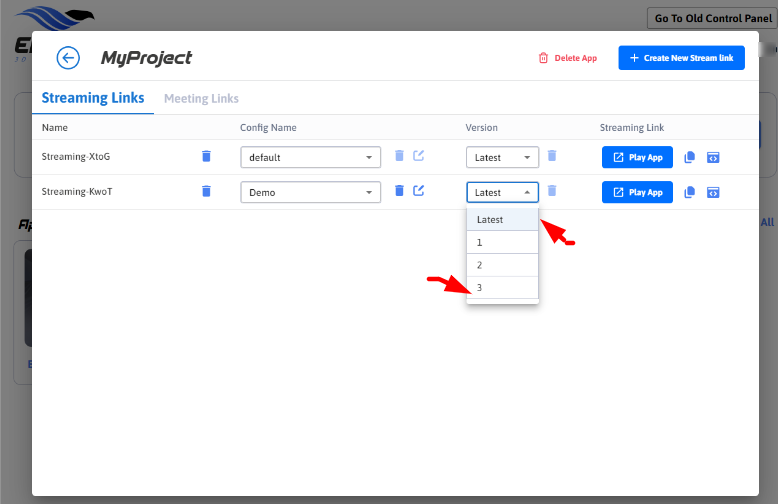Delete the Streaming-KwoT stream link
This screenshot has height=504, width=778.
point(206,191)
